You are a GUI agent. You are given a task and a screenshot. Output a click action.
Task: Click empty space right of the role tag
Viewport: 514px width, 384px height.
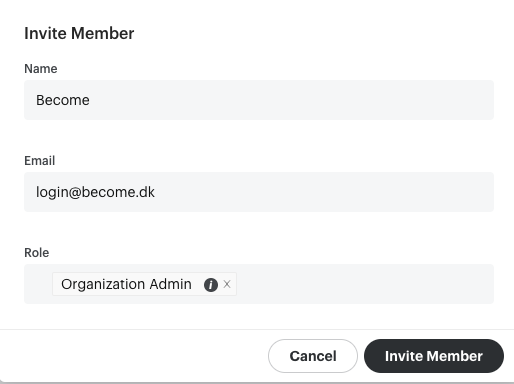pos(365,284)
